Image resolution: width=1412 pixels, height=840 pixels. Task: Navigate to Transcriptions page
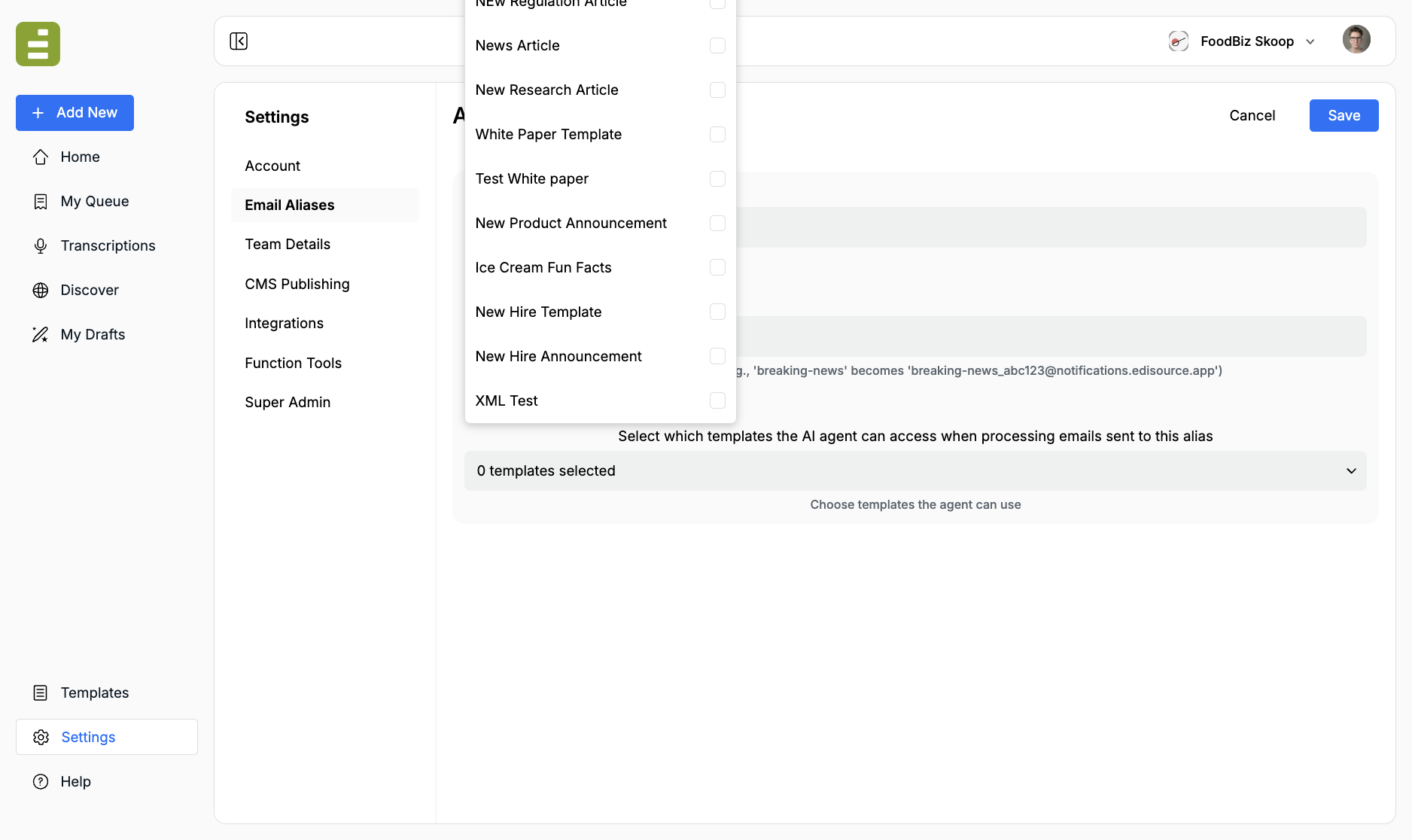pos(108,245)
